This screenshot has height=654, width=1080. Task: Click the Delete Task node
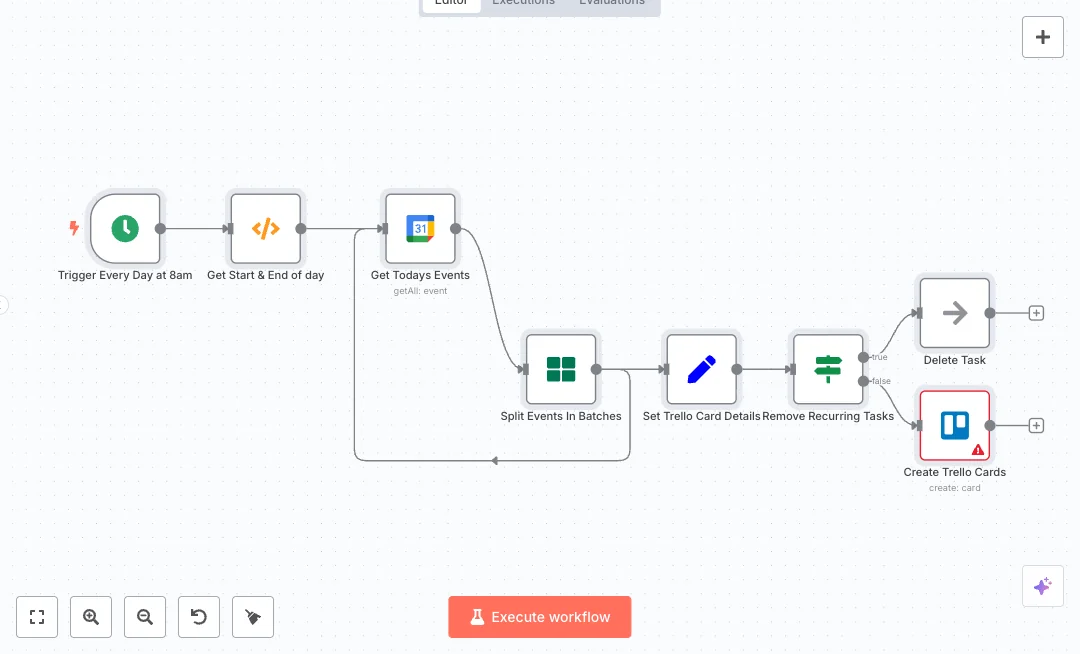tap(954, 313)
